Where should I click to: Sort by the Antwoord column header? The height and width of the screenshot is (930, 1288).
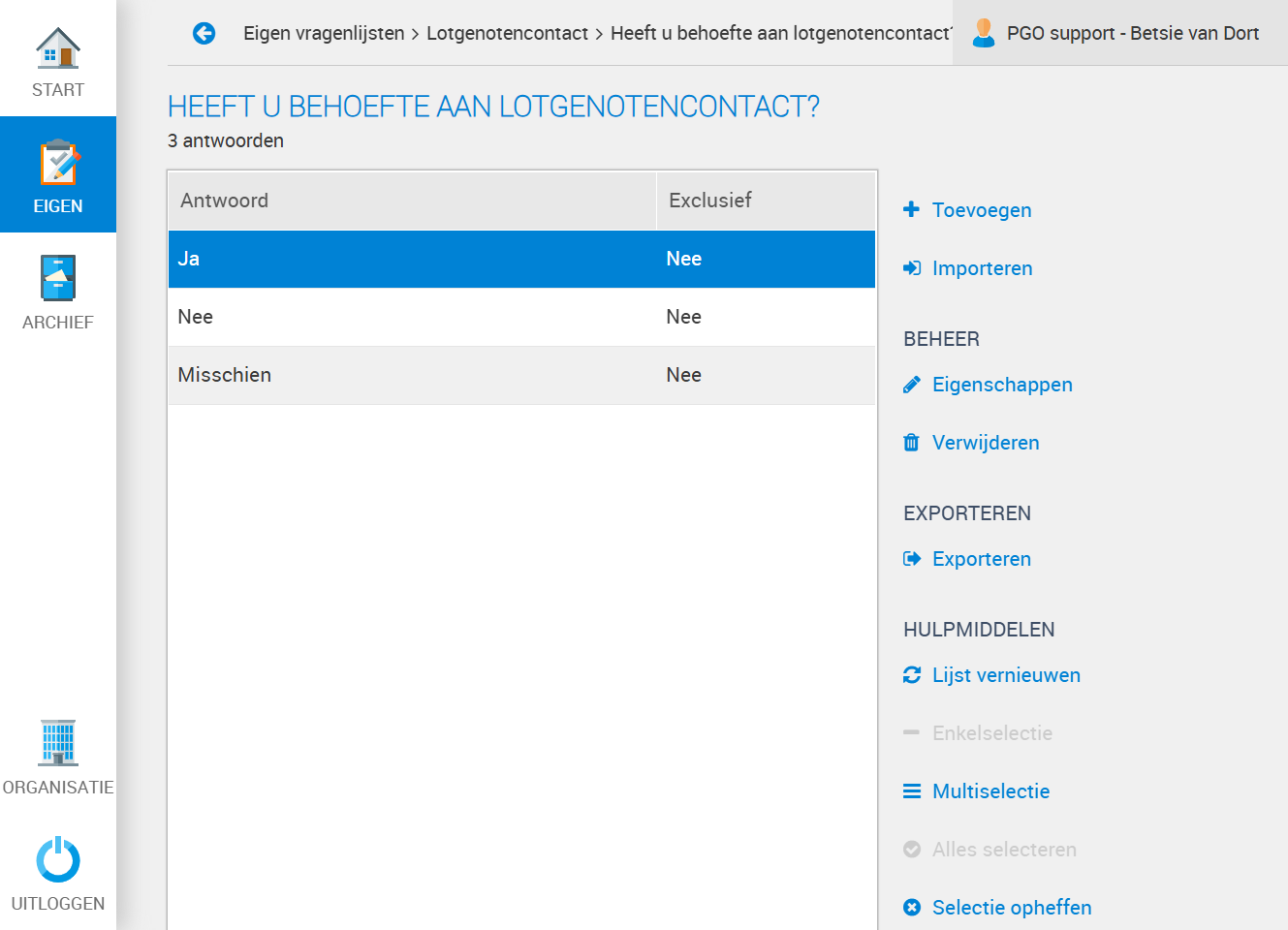[x=413, y=201]
